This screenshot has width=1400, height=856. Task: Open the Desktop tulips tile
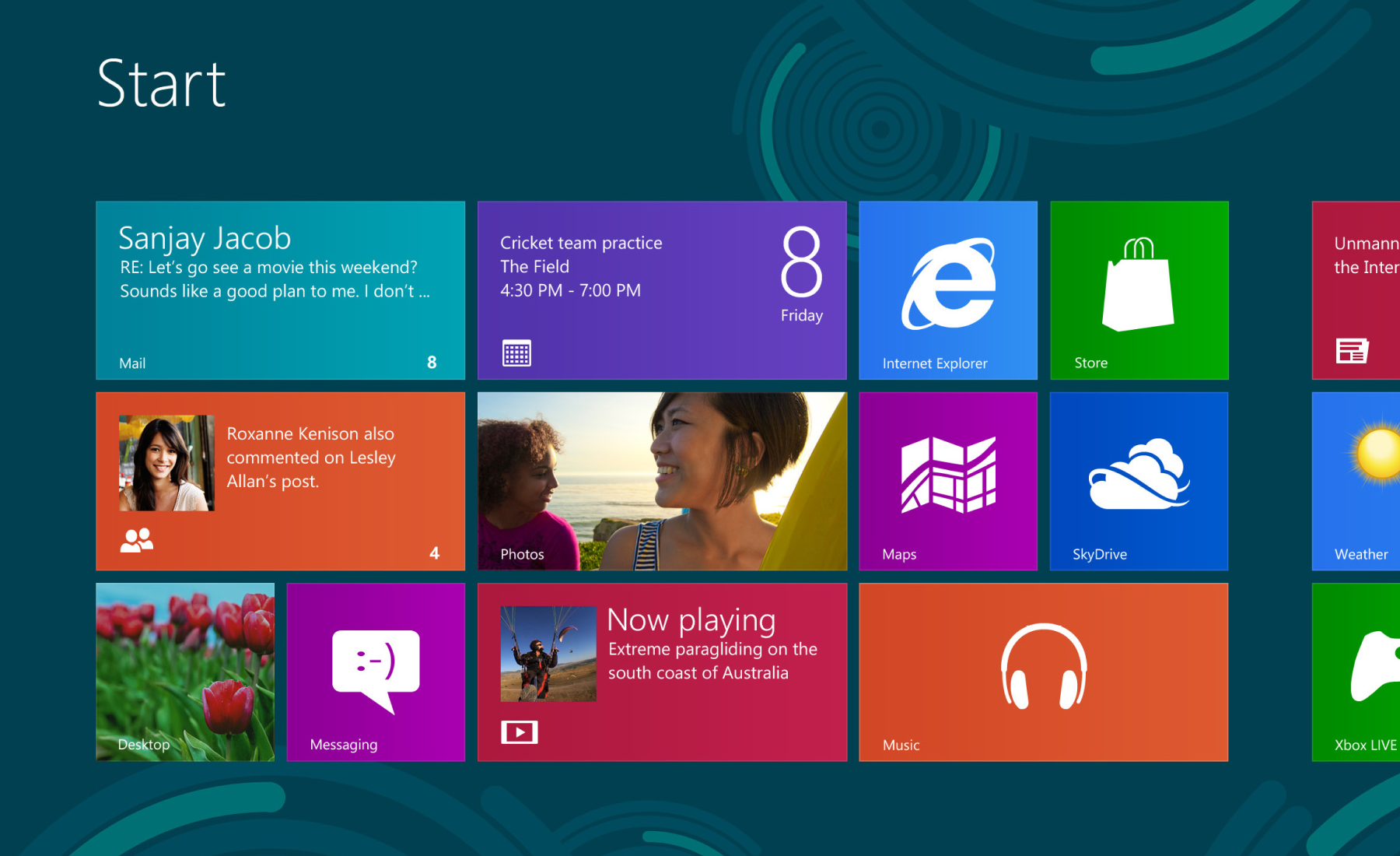[185, 672]
